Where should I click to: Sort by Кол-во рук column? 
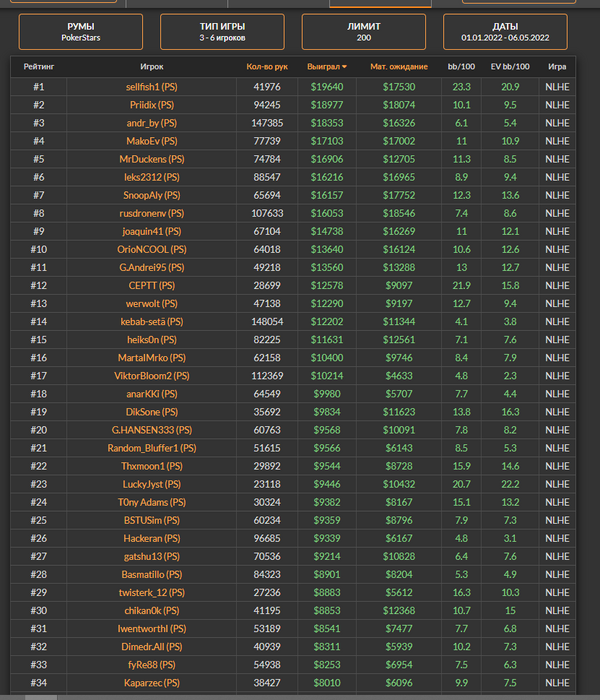click(x=267, y=67)
